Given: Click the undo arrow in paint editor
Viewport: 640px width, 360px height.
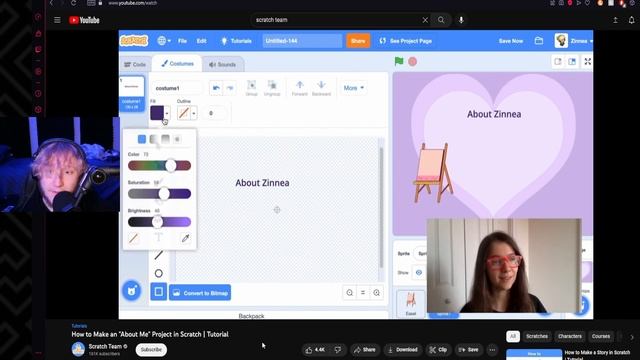Looking at the screenshot, I should [216, 88].
